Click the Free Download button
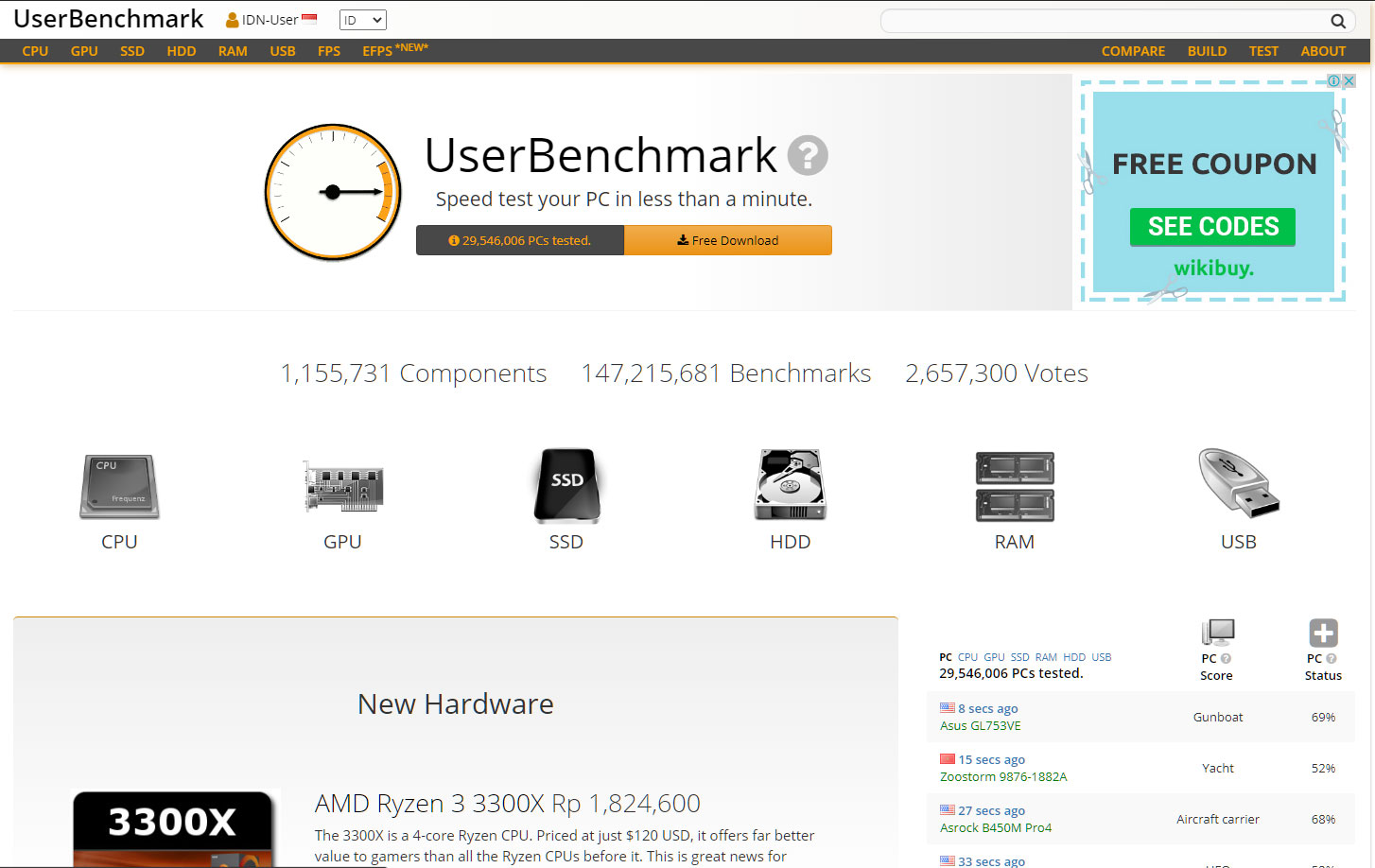Screen dimensions: 1375x868 pyautogui.click(x=728, y=240)
